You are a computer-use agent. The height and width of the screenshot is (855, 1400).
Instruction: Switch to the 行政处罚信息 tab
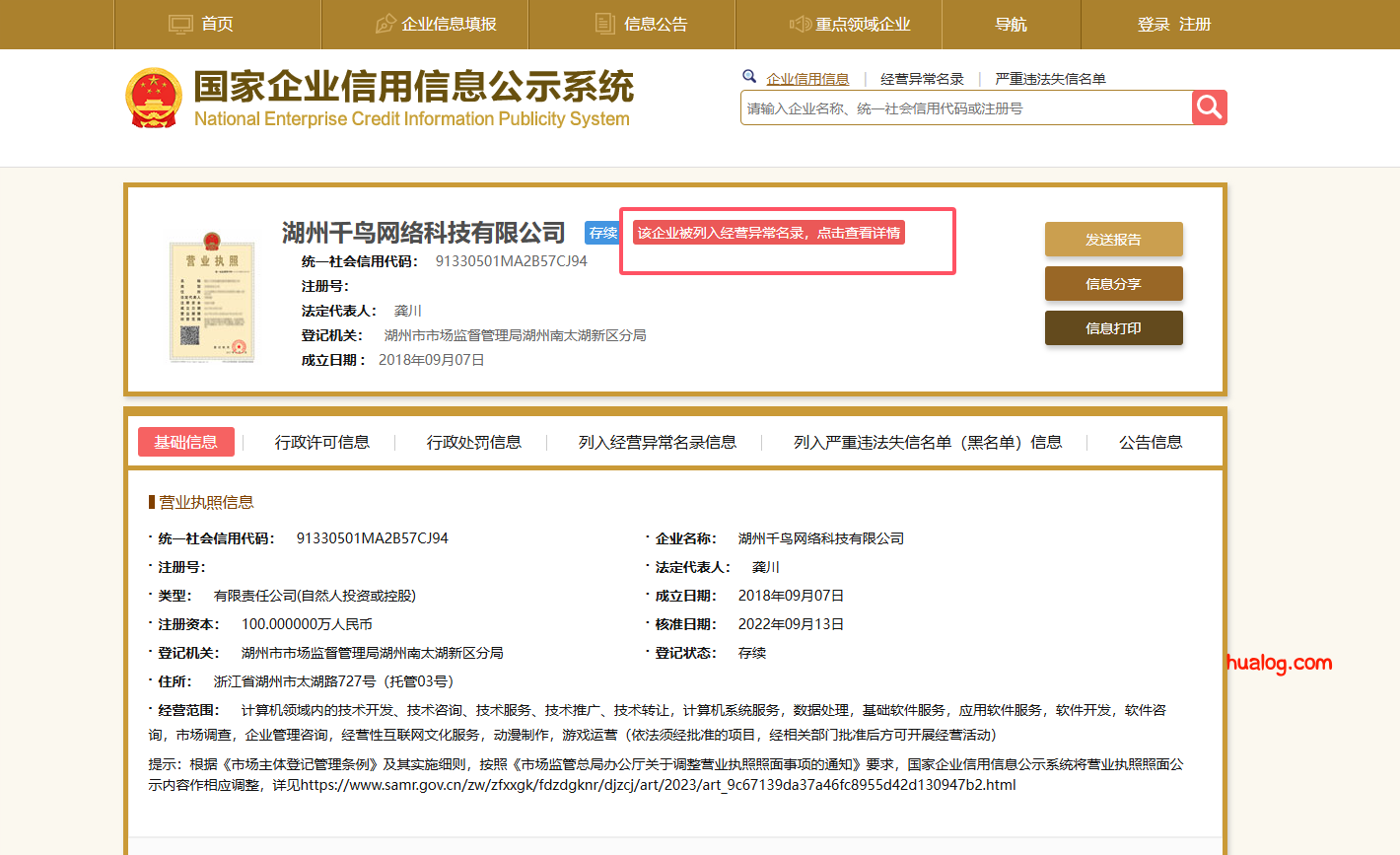[474, 442]
